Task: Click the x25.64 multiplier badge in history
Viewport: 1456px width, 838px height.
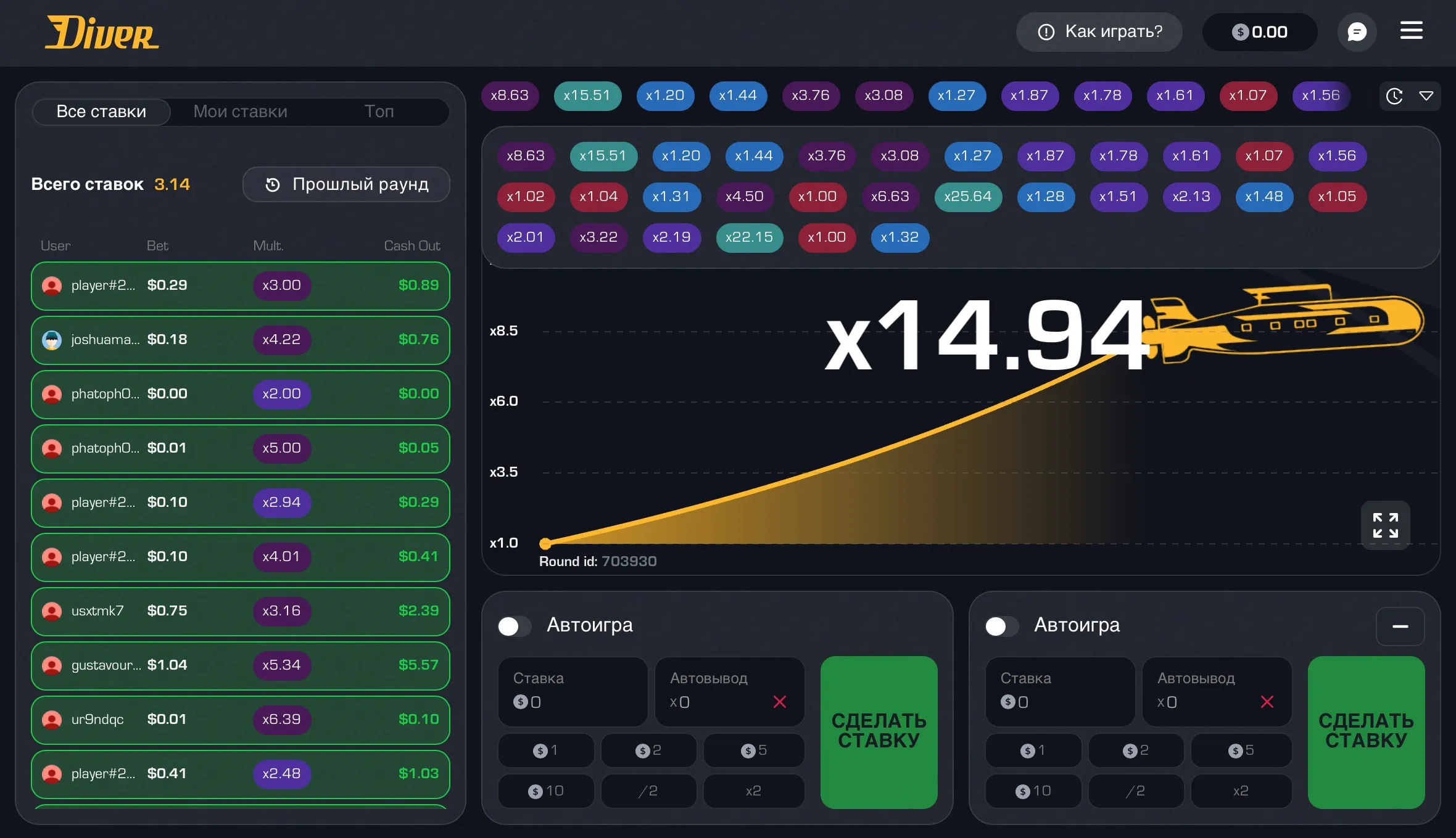Action: pos(968,197)
